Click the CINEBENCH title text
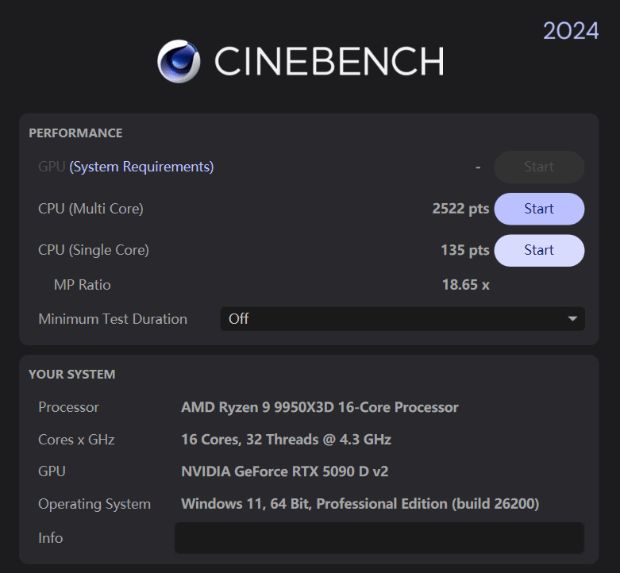The width and height of the screenshot is (620, 573). pos(329,63)
